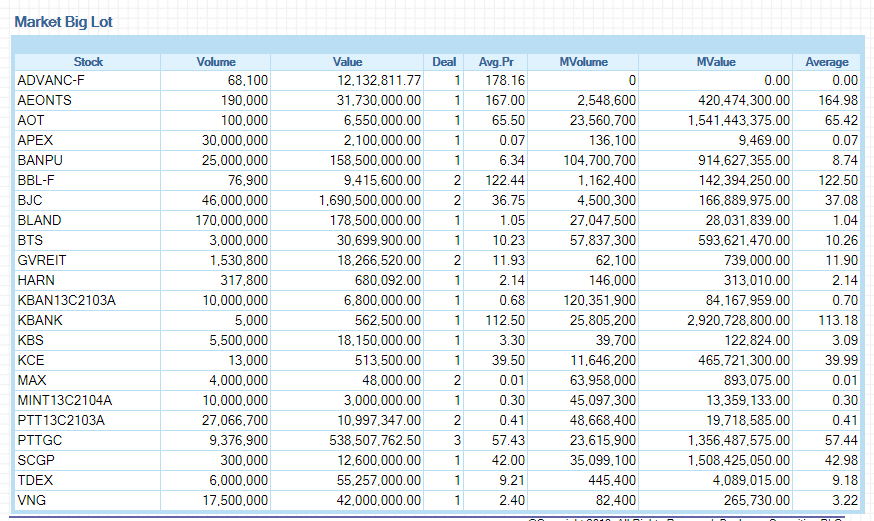The width and height of the screenshot is (874, 521).
Task: Click the Stock column header
Action: 88,62
